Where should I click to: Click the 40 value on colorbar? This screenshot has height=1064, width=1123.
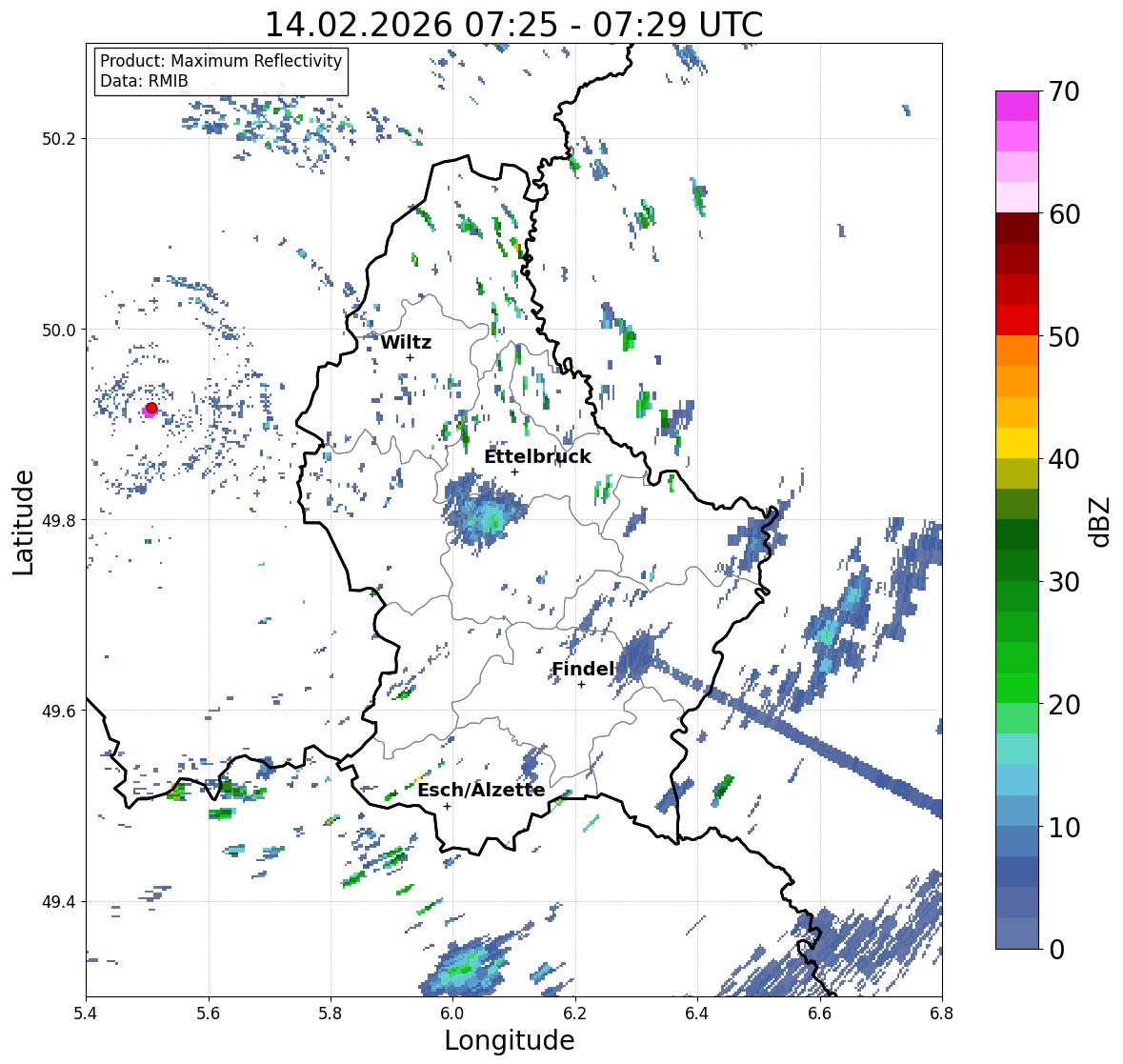tap(1064, 459)
